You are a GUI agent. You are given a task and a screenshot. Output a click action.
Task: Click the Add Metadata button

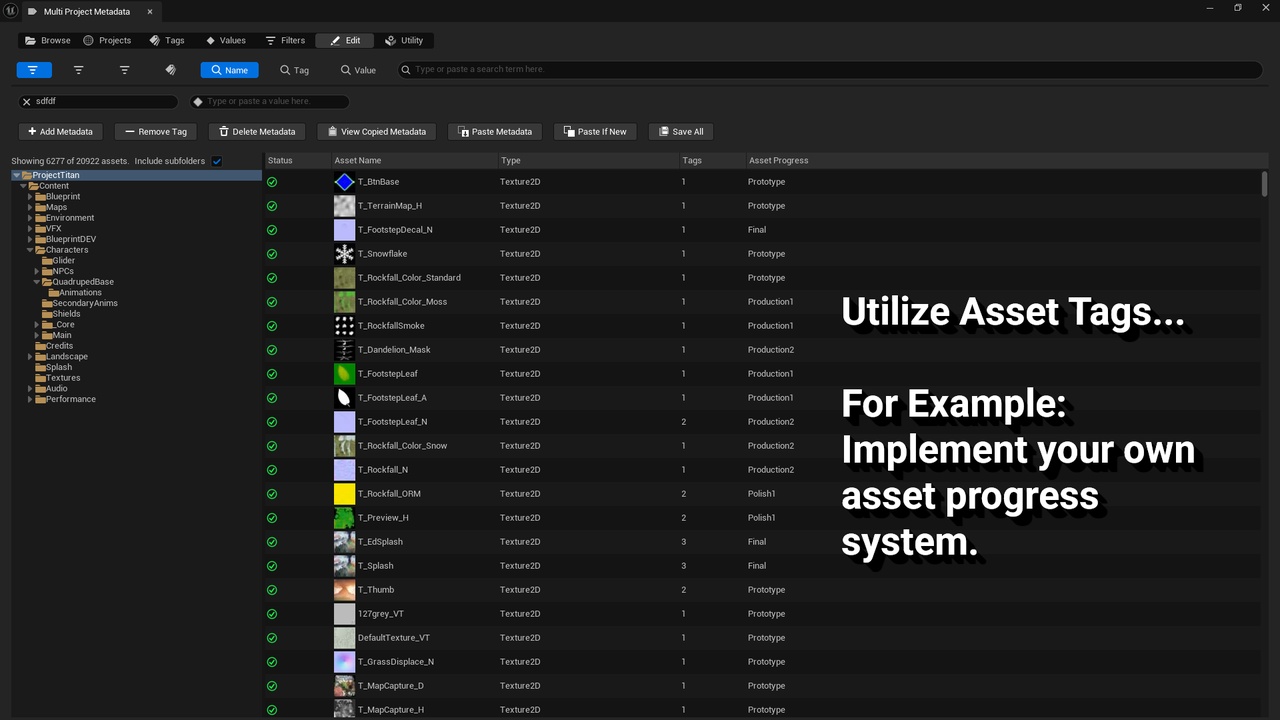click(60, 132)
